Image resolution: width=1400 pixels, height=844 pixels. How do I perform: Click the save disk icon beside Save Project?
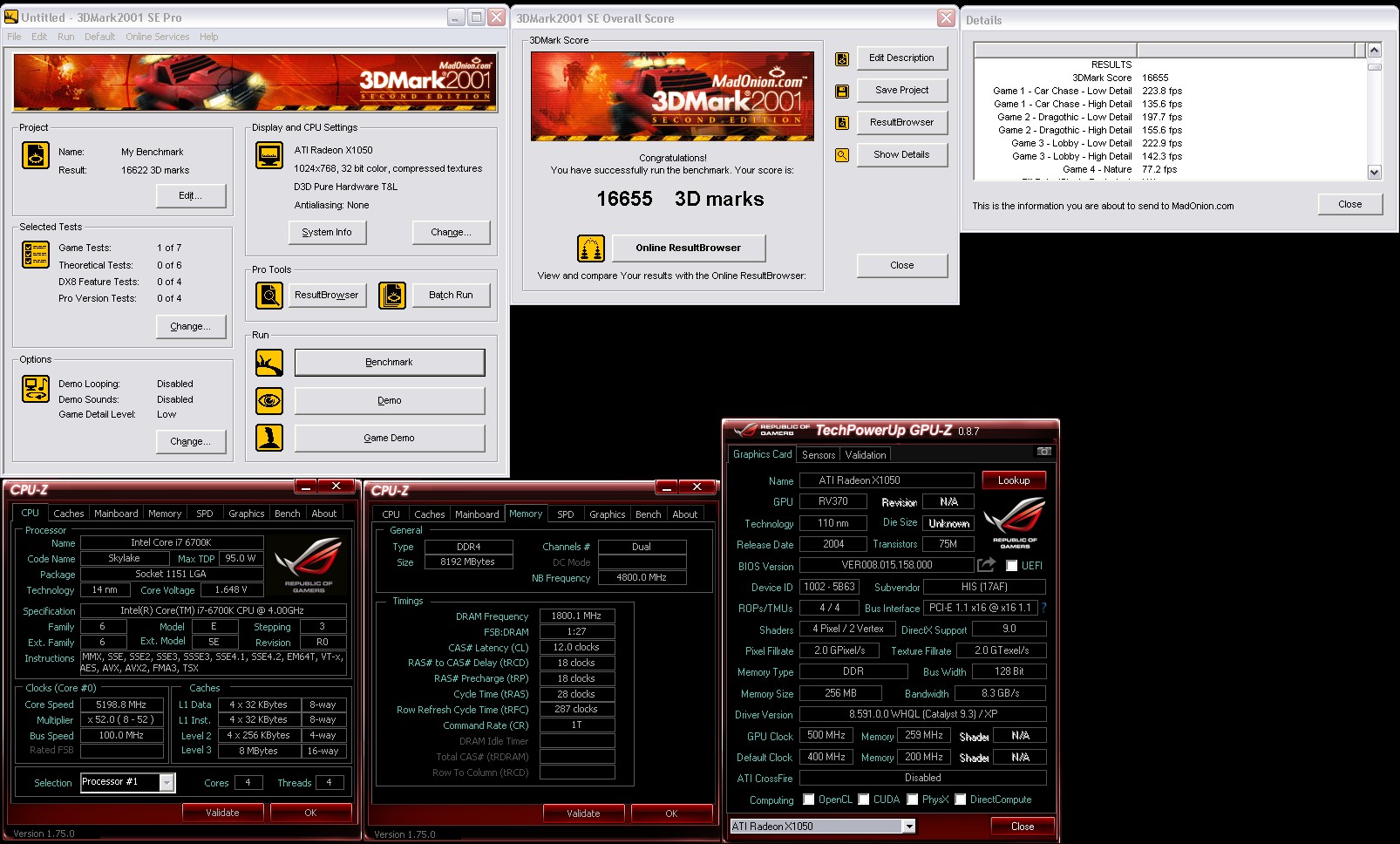click(x=842, y=91)
